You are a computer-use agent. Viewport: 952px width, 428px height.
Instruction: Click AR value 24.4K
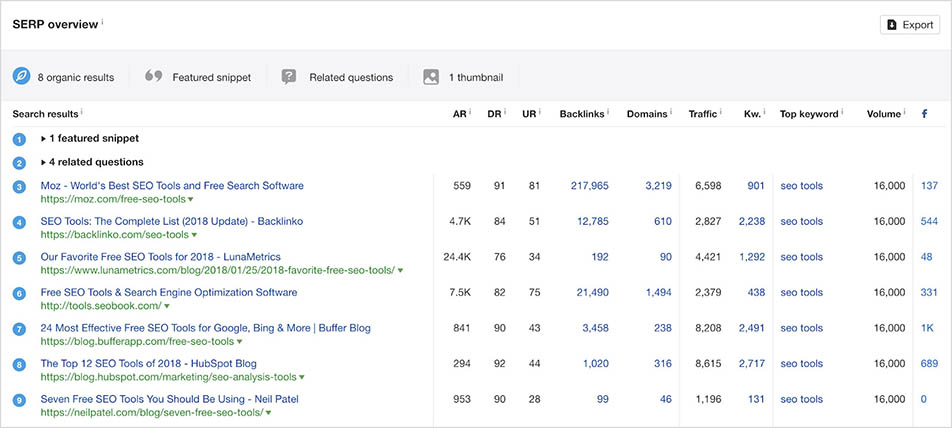pos(457,257)
